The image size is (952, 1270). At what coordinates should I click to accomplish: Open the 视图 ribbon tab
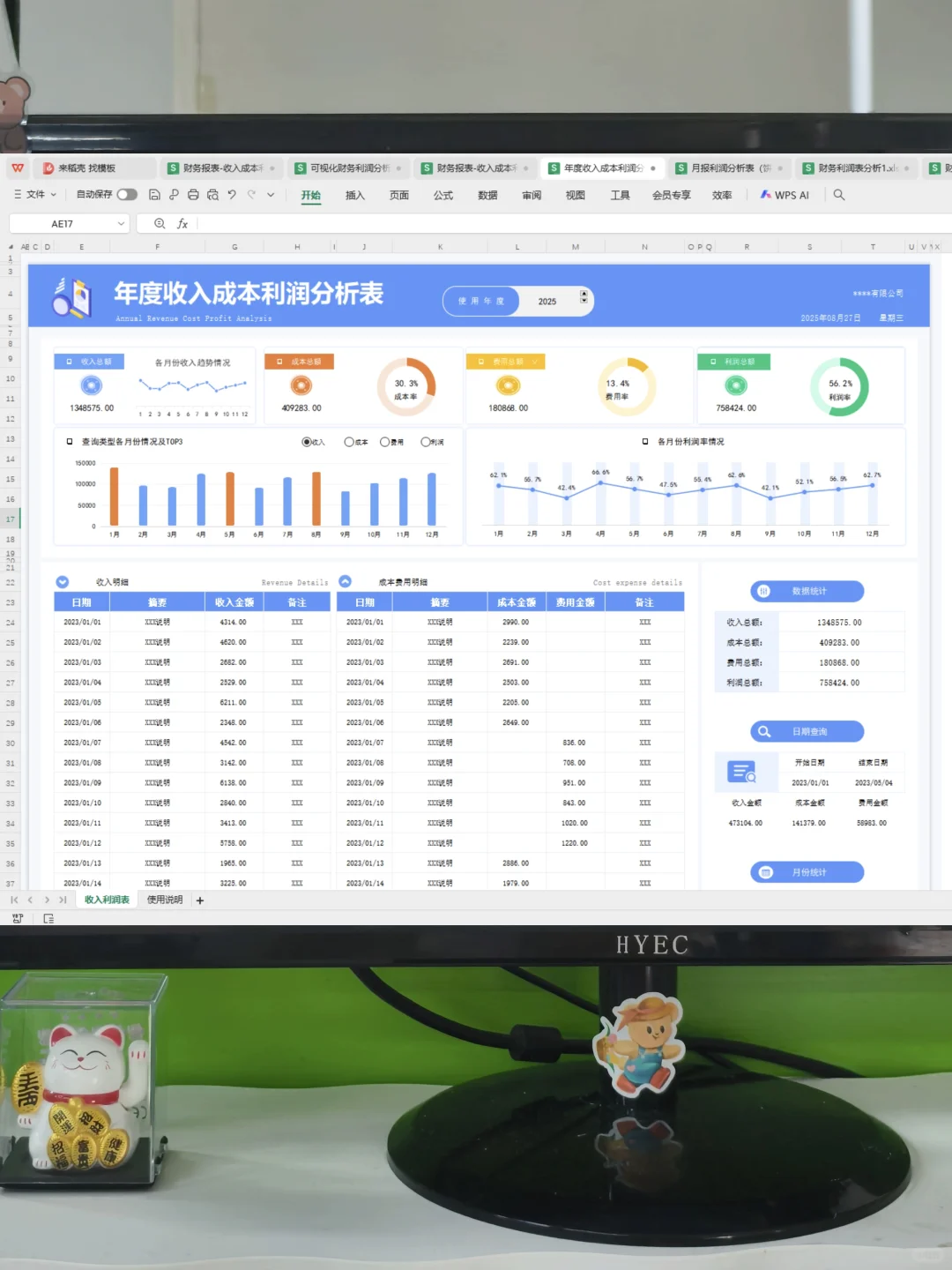coord(576,196)
